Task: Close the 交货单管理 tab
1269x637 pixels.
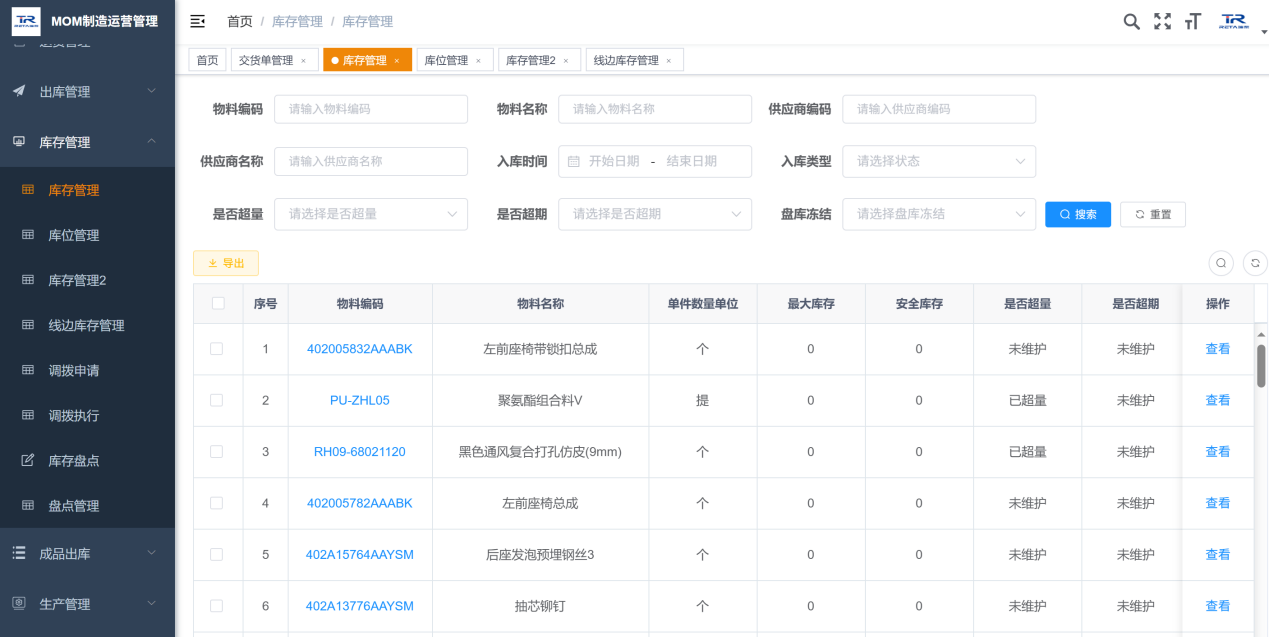Action: [304, 61]
